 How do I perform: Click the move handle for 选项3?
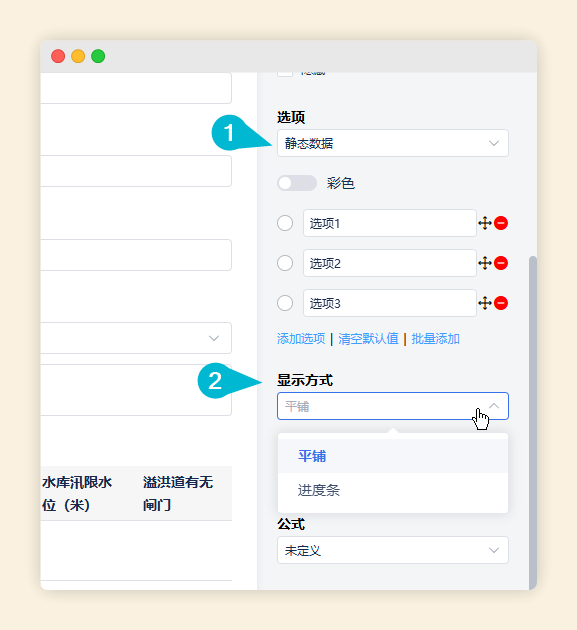pyautogui.click(x=485, y=303)
